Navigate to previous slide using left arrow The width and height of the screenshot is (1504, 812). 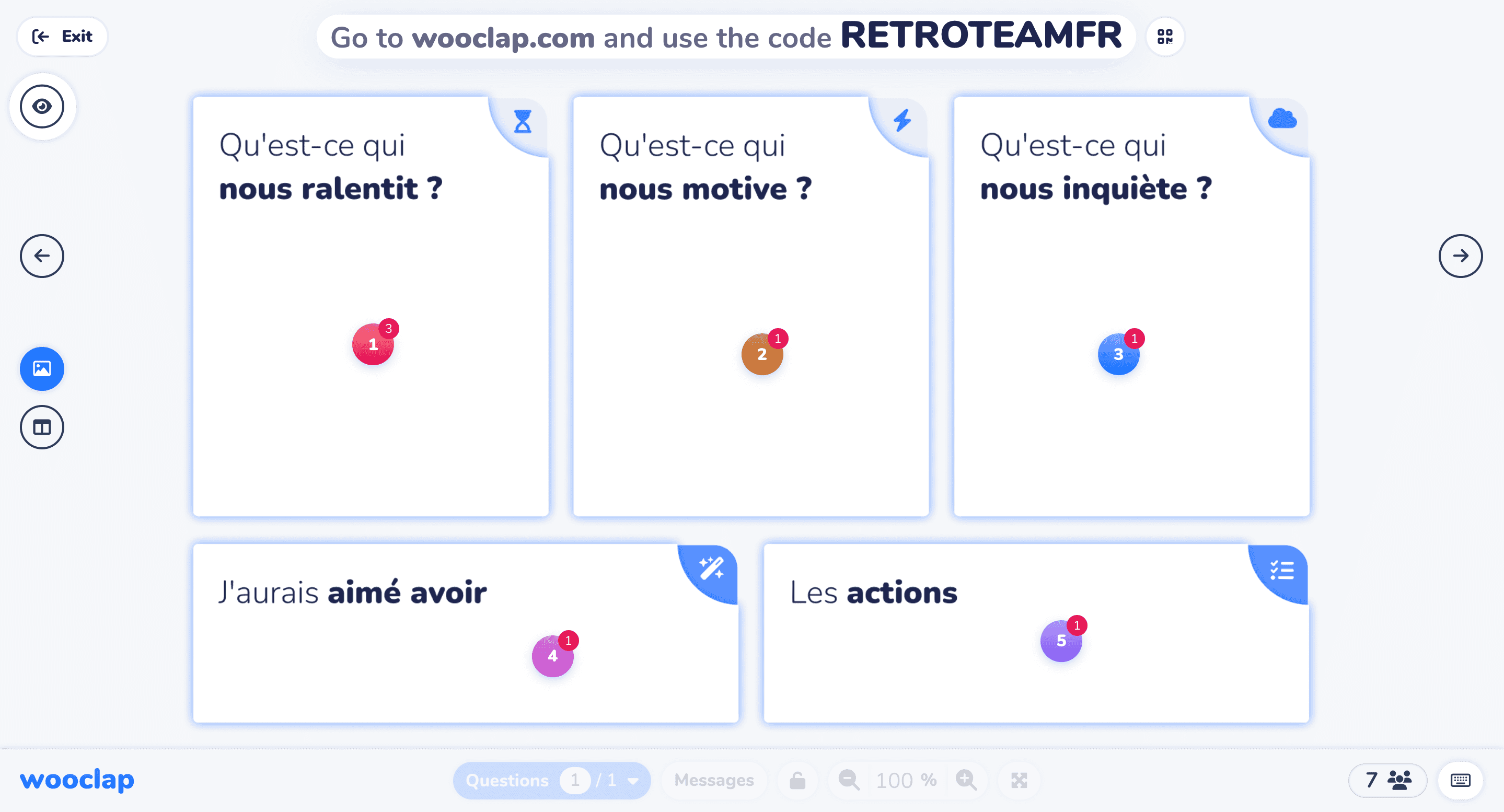tap(42, 256)
